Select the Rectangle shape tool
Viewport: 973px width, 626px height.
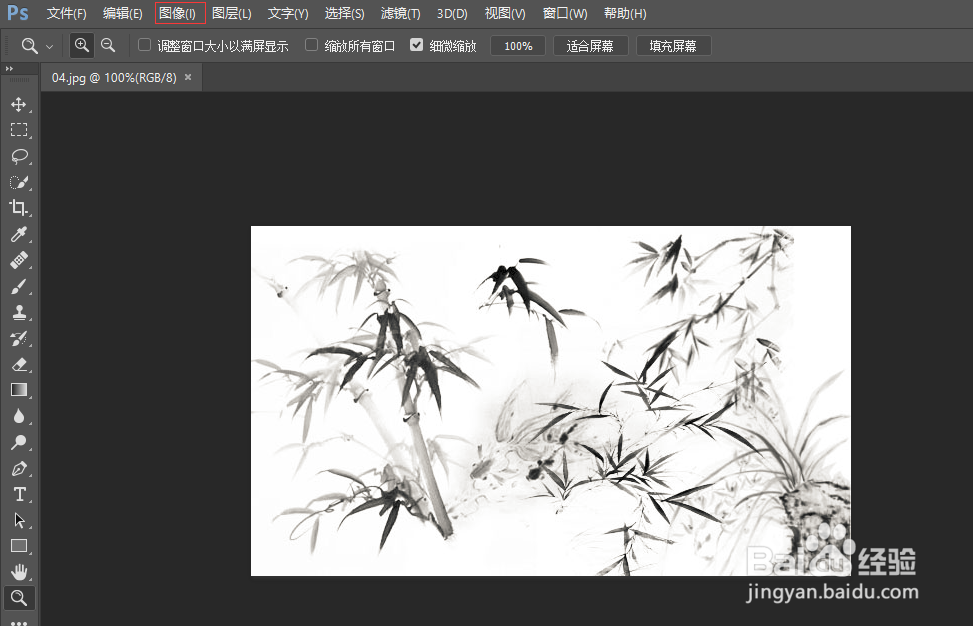coord(19,546)
